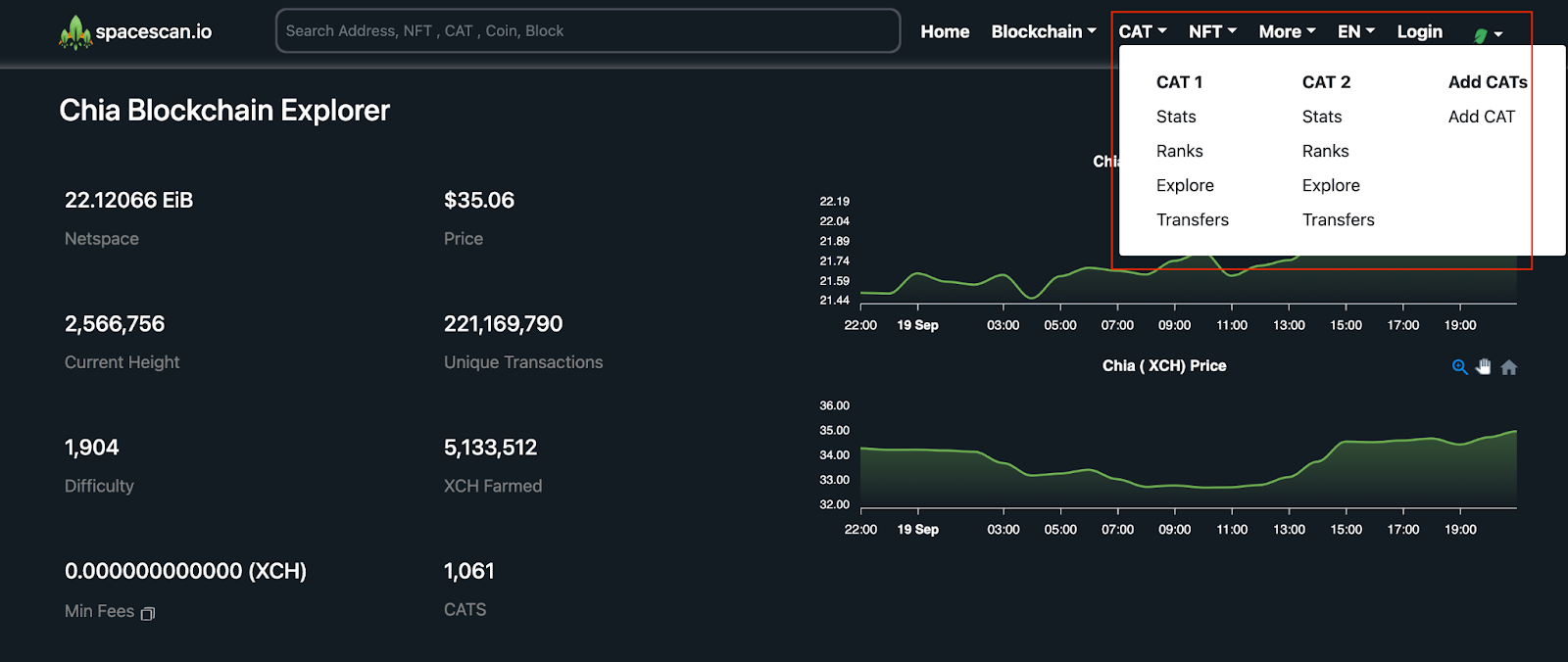
Task: Go to the Home page
Action: 945,31
